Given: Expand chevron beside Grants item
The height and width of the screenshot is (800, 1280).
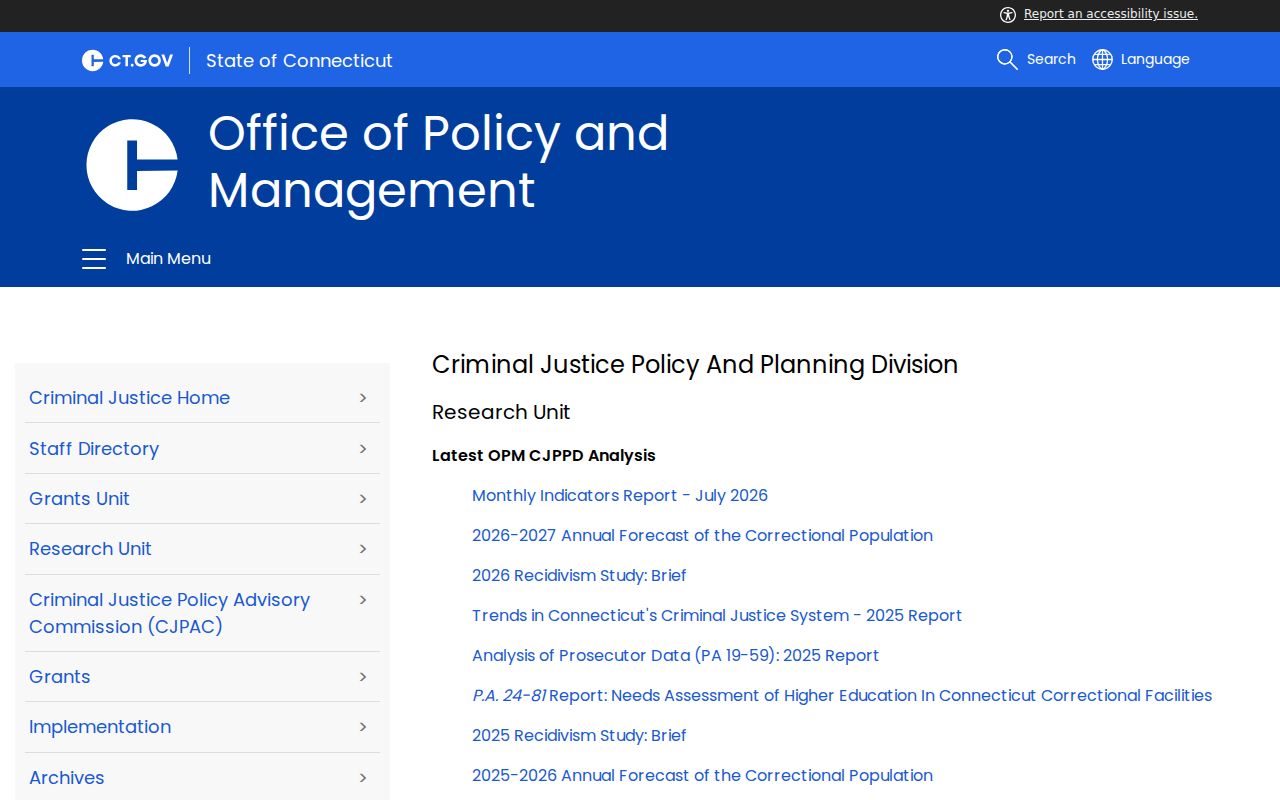Looking at the screenshot, I should coord(363,676).
